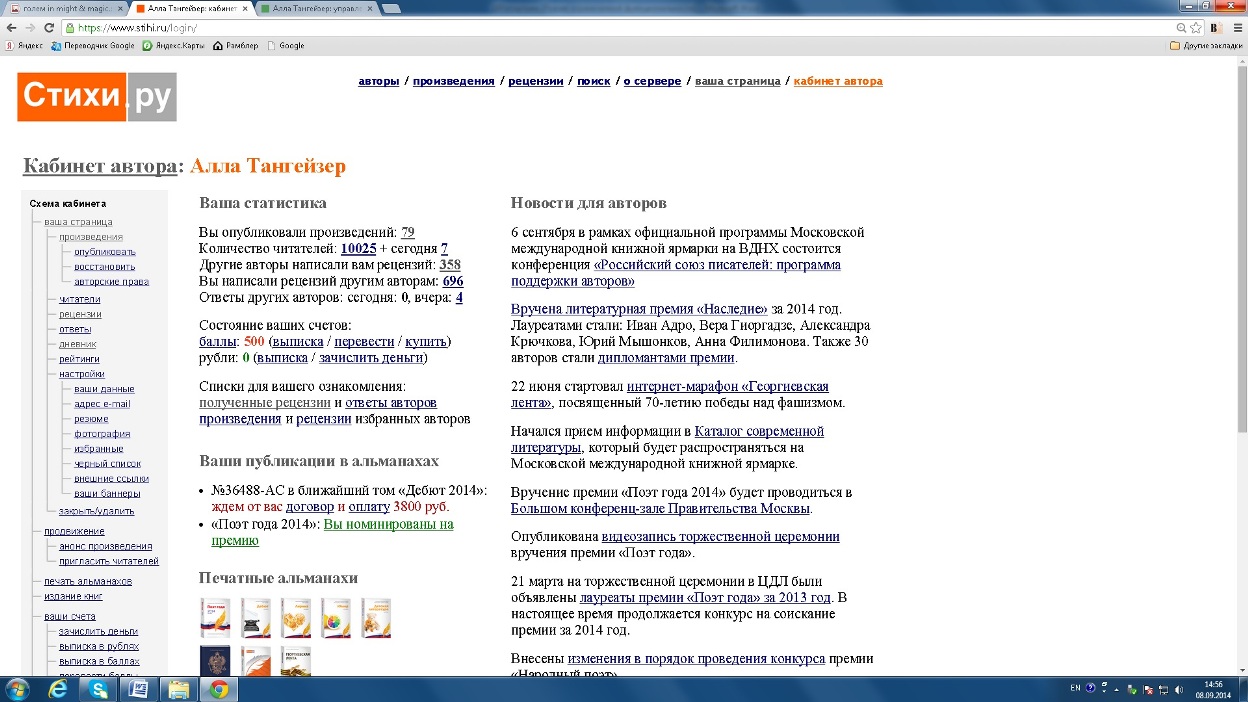Open 'печать альманахов' in the cabinet tree
Image resolution: width=1248 pixels, height=702 pixels.
pos(88,581)
